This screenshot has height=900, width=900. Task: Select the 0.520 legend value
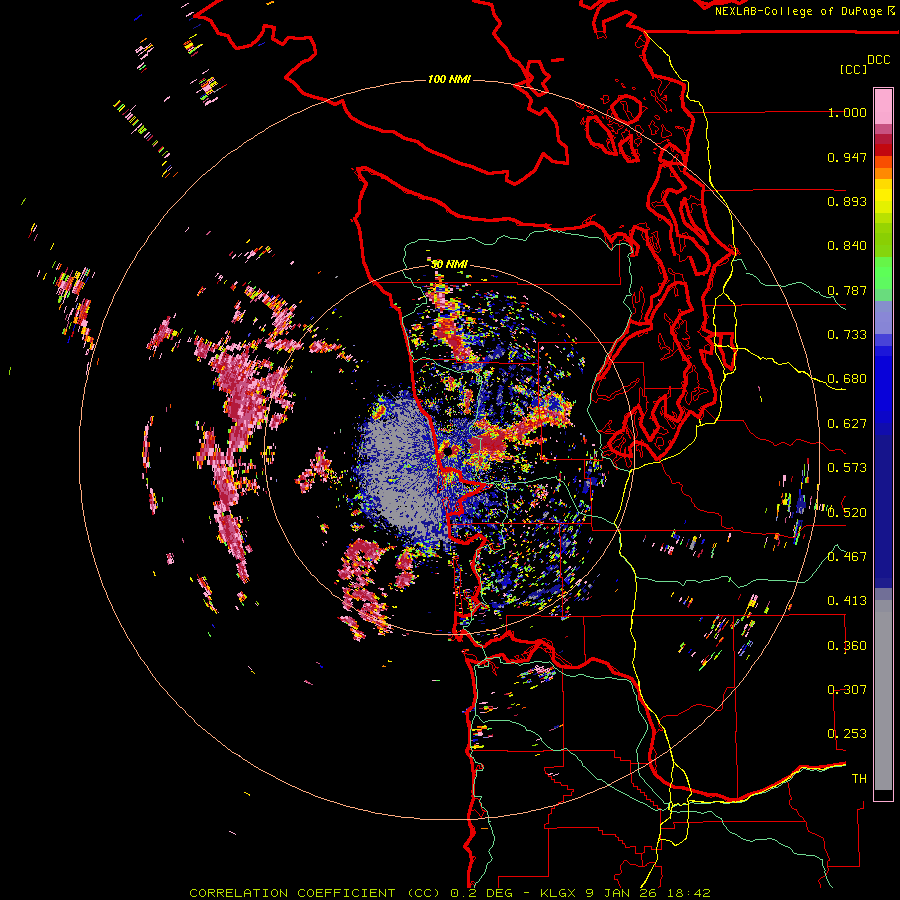[847, 512]
